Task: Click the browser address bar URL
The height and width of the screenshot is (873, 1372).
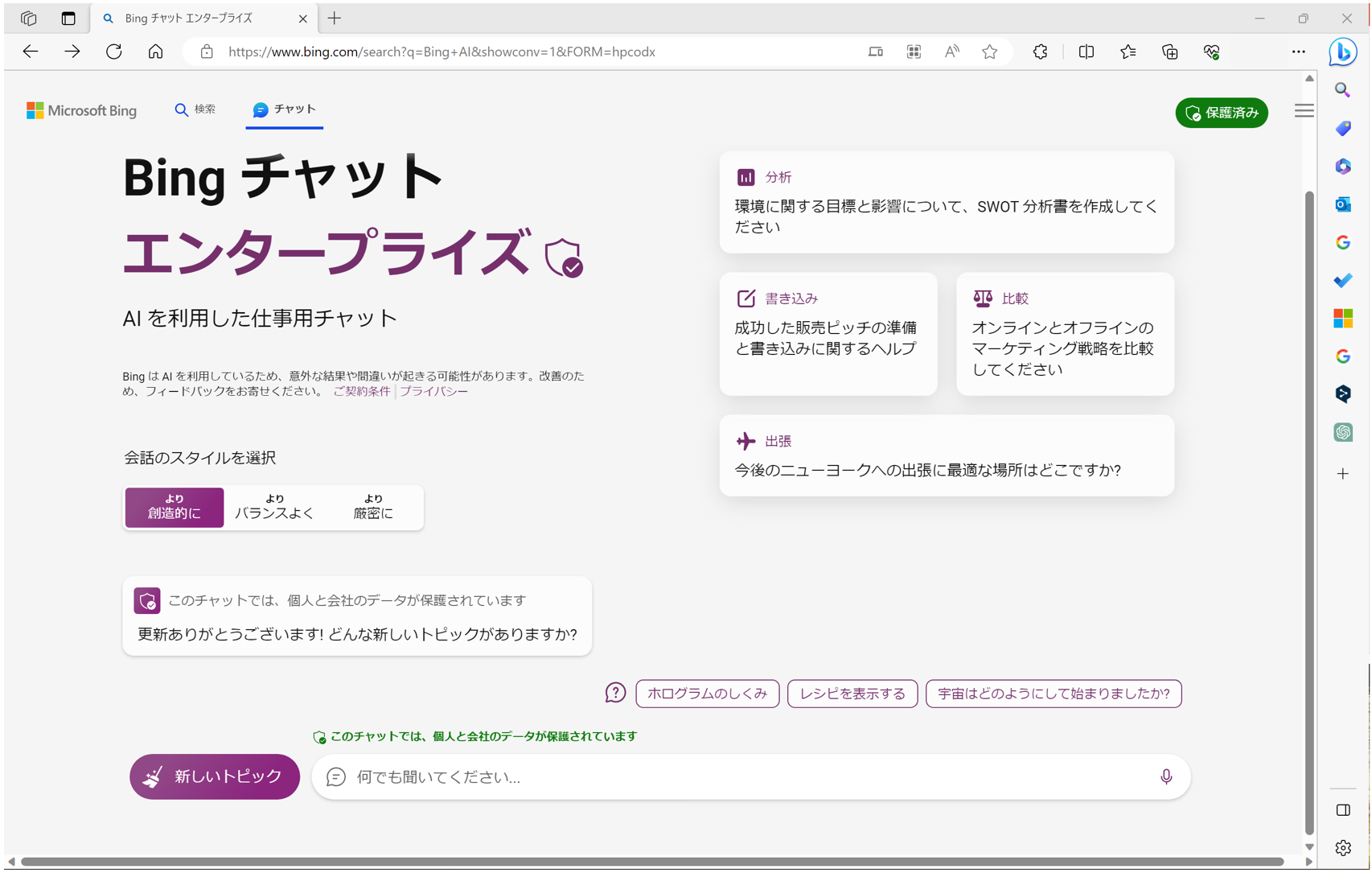Action: [x=442, y=51]
